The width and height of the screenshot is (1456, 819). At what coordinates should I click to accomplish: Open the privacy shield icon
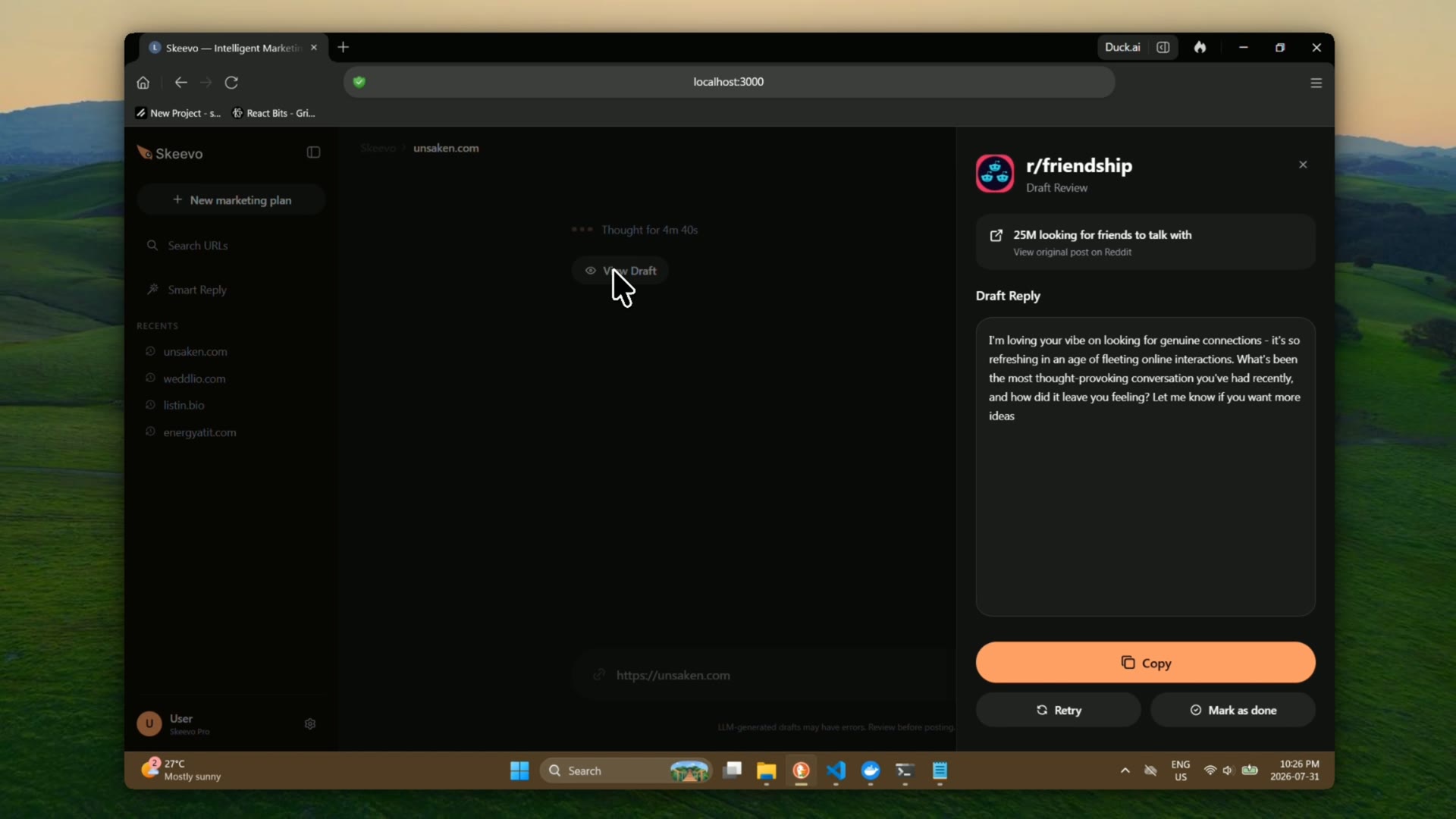(x=359, y=82)
